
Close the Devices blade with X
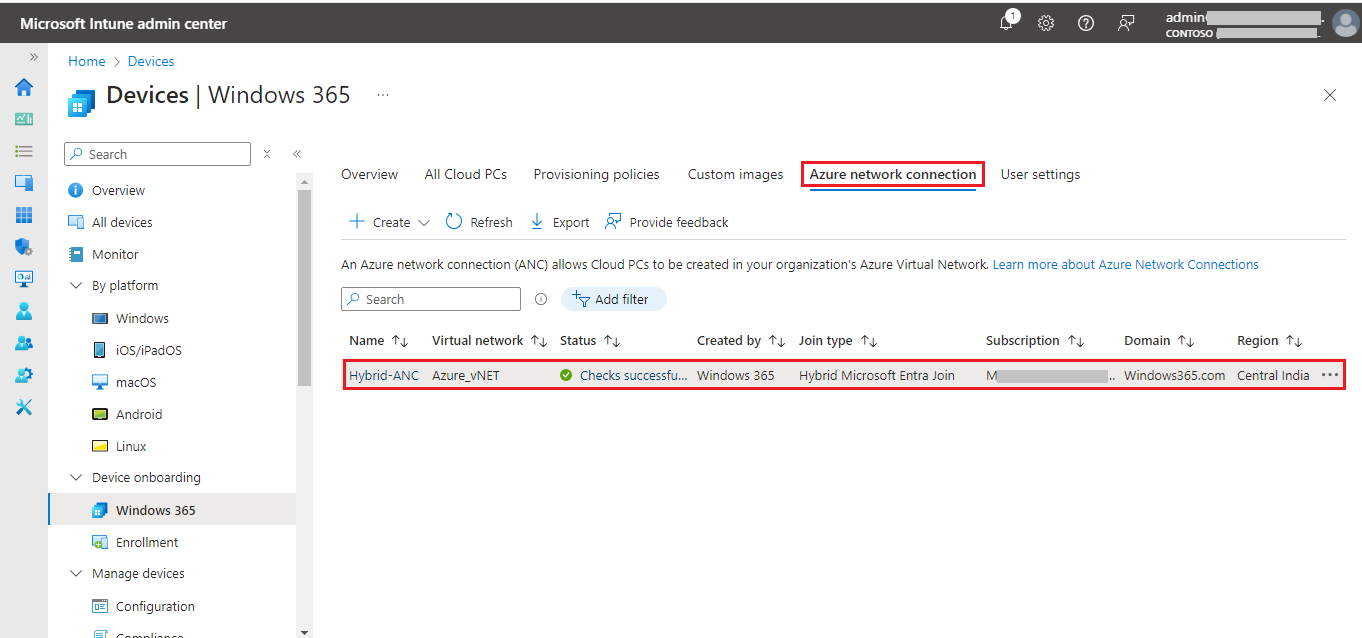pyautogui.click(x=1330, y=95)
